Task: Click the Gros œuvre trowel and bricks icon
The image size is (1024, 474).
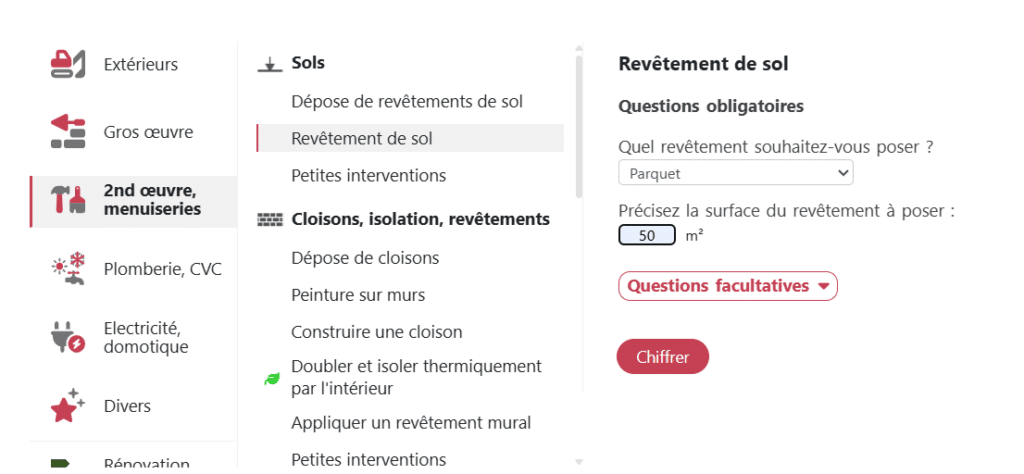Action: [68, 132]
